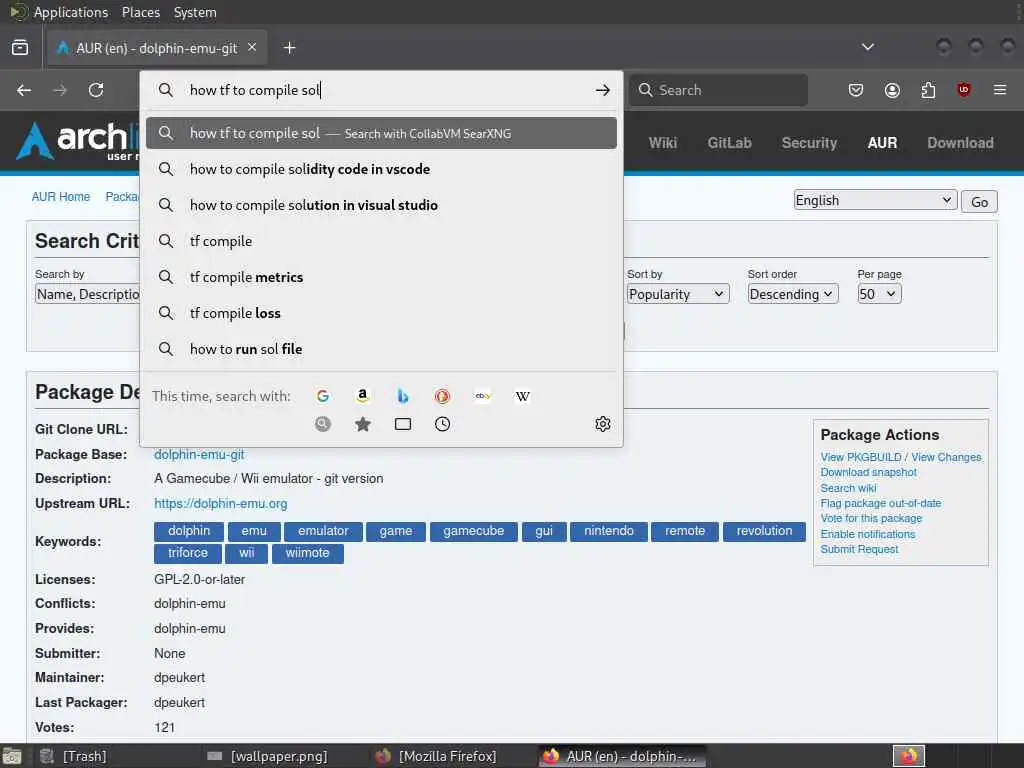Open the Firefox View icon
The width and height of the screenshot is (1024, 768).
[x=20, y=48]
